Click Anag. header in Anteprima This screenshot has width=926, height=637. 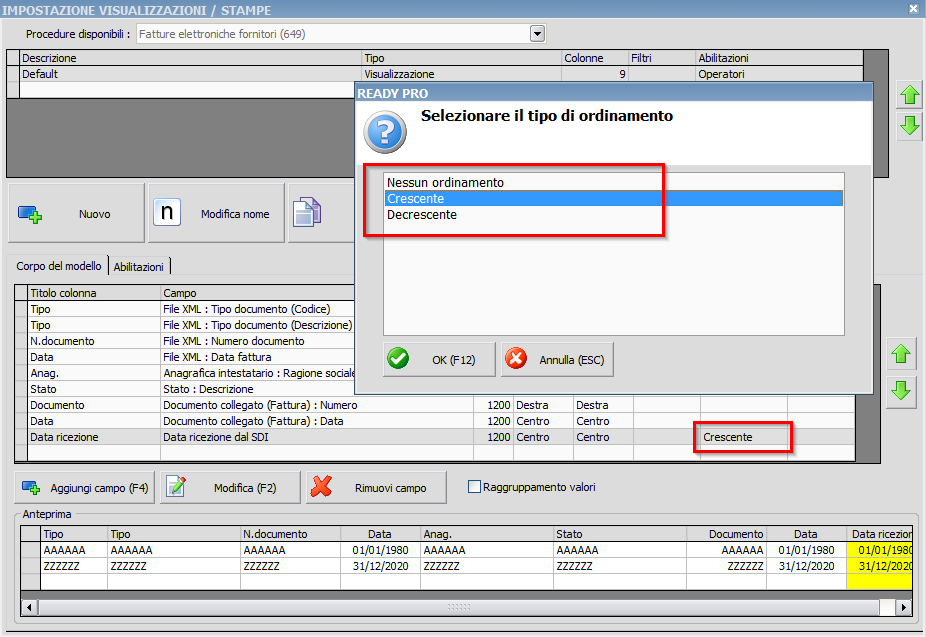pyautogui.click(x=487, y=534)
